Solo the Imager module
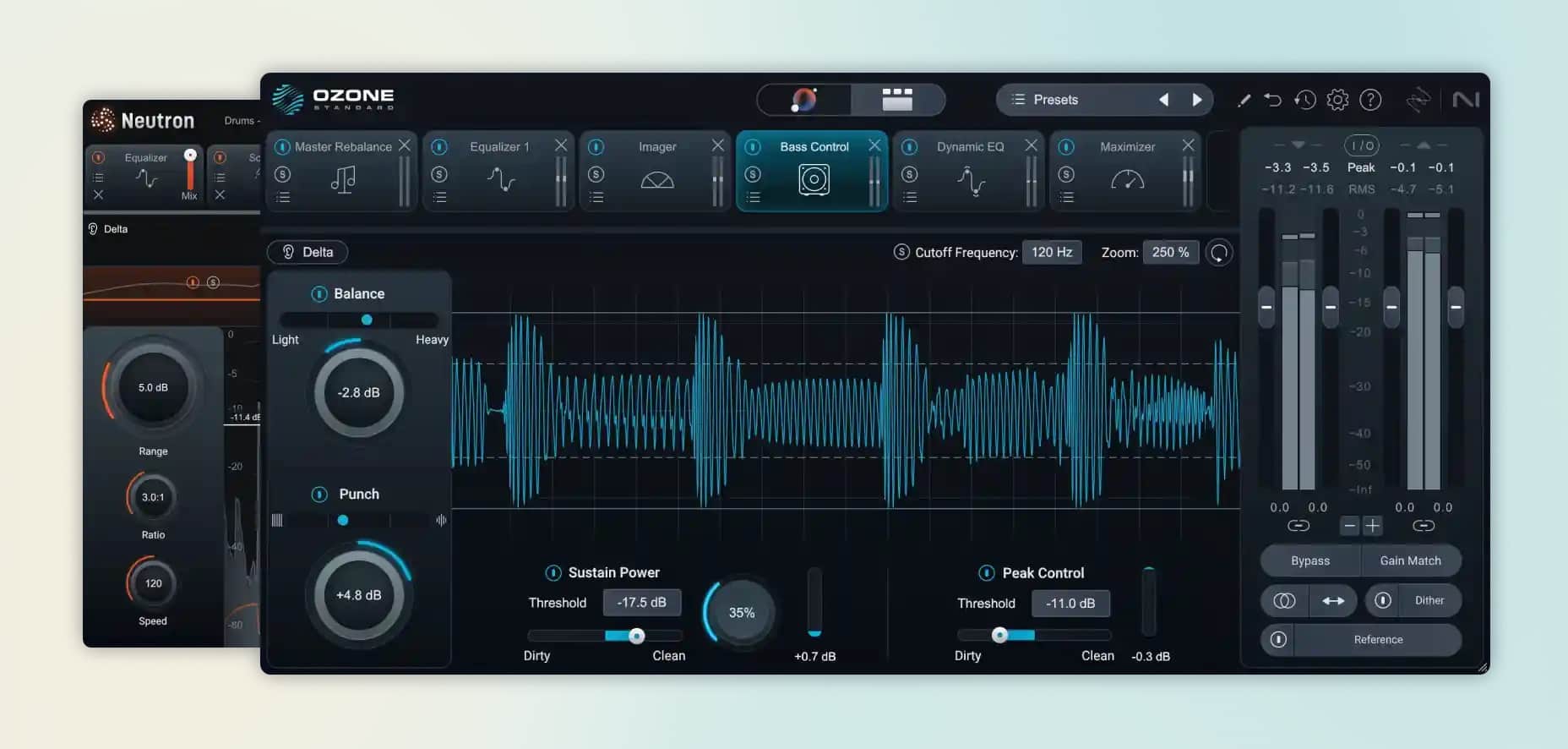The image size is (1568, 749). tap(596, 174)
